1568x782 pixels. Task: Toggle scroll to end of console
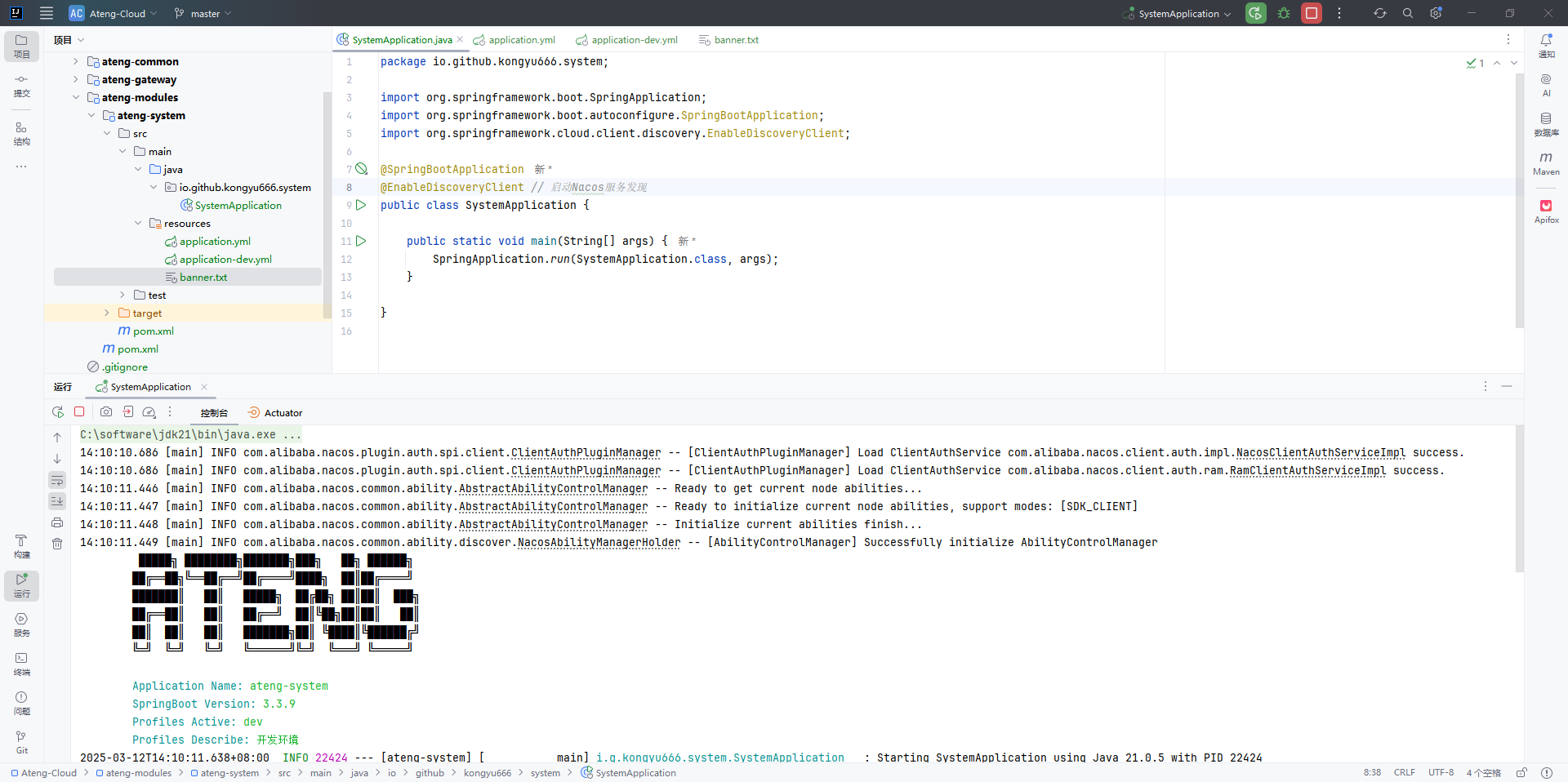point(57,501)
